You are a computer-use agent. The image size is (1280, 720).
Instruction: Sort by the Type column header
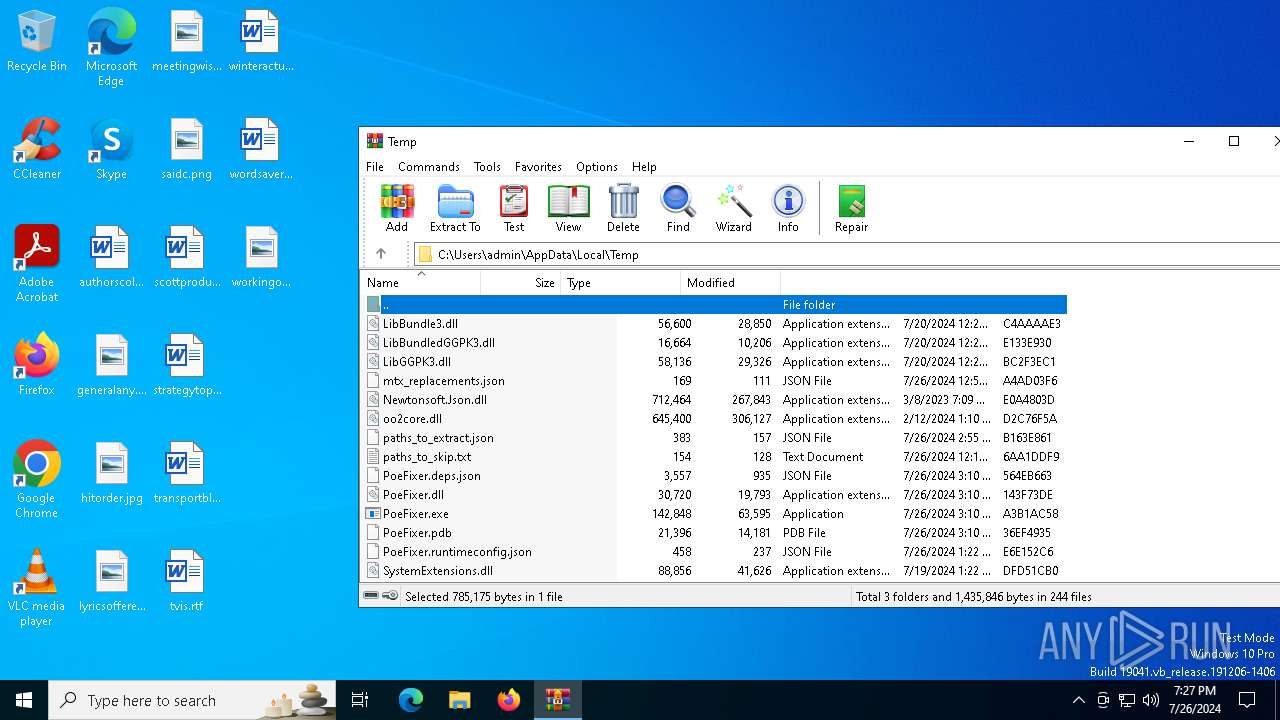click(x=620, y=283)
